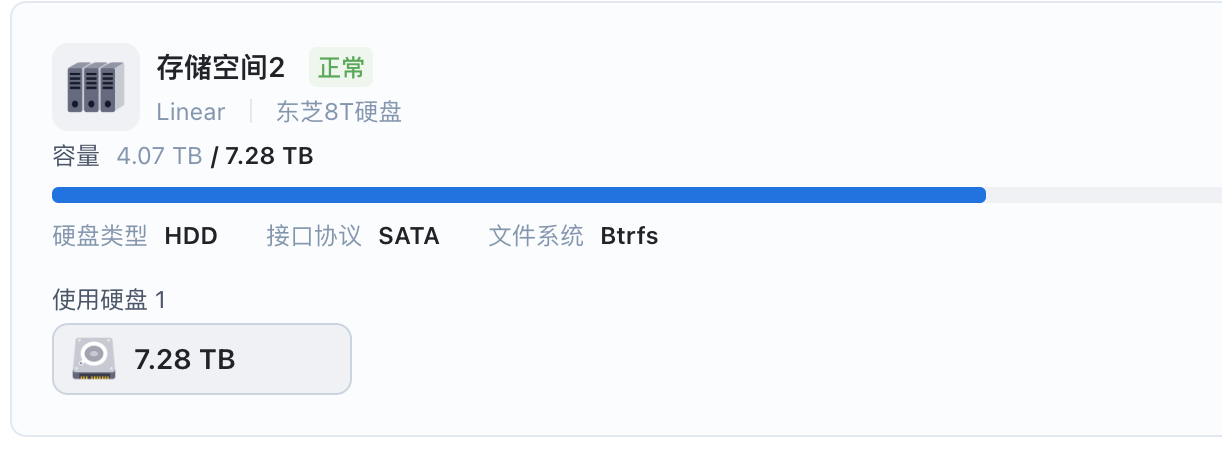Click the 接口协议 label
The width and height of the screenshot is (1222, 456).
point(314,236)
